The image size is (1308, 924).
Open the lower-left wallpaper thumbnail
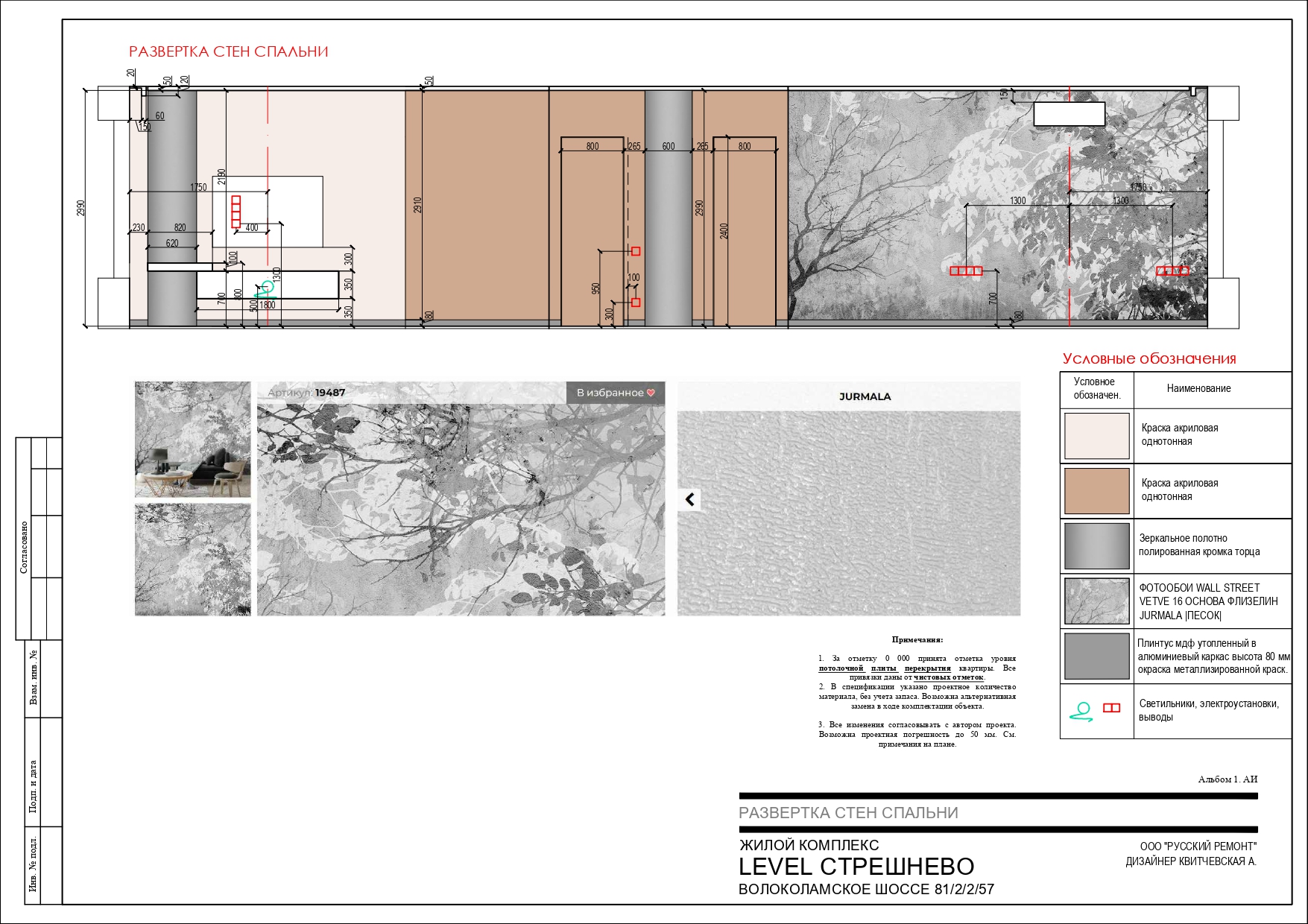pyautogui.click(x=193, y=560)
